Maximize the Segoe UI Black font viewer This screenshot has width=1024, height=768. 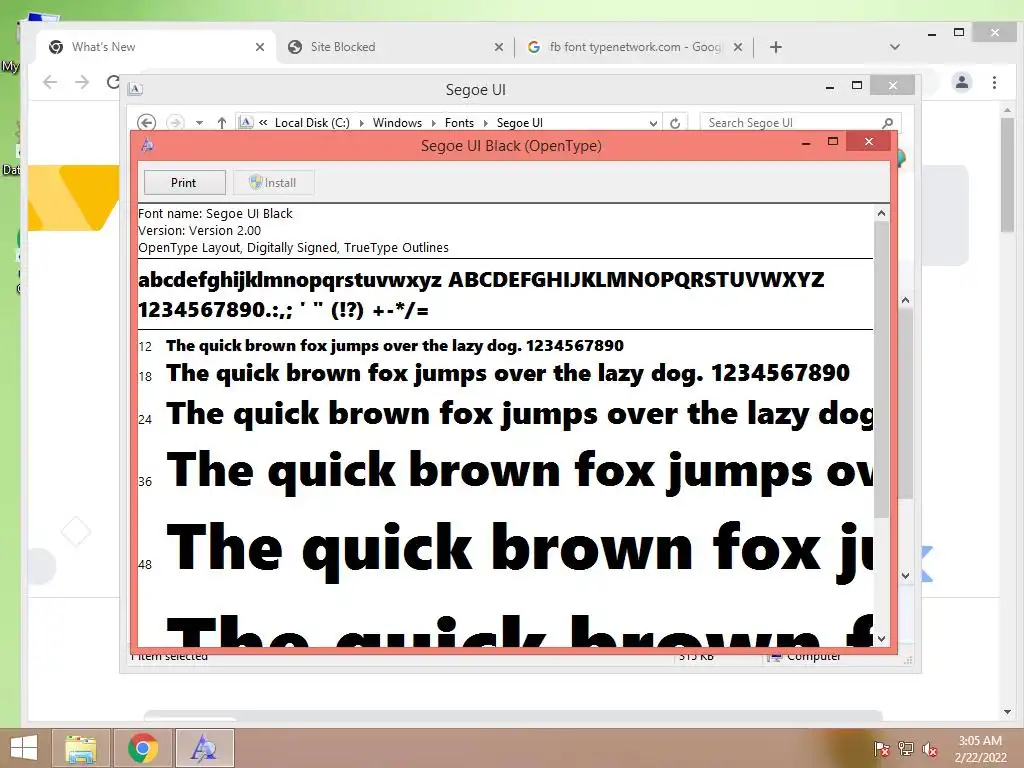click(x=833, y=142)
